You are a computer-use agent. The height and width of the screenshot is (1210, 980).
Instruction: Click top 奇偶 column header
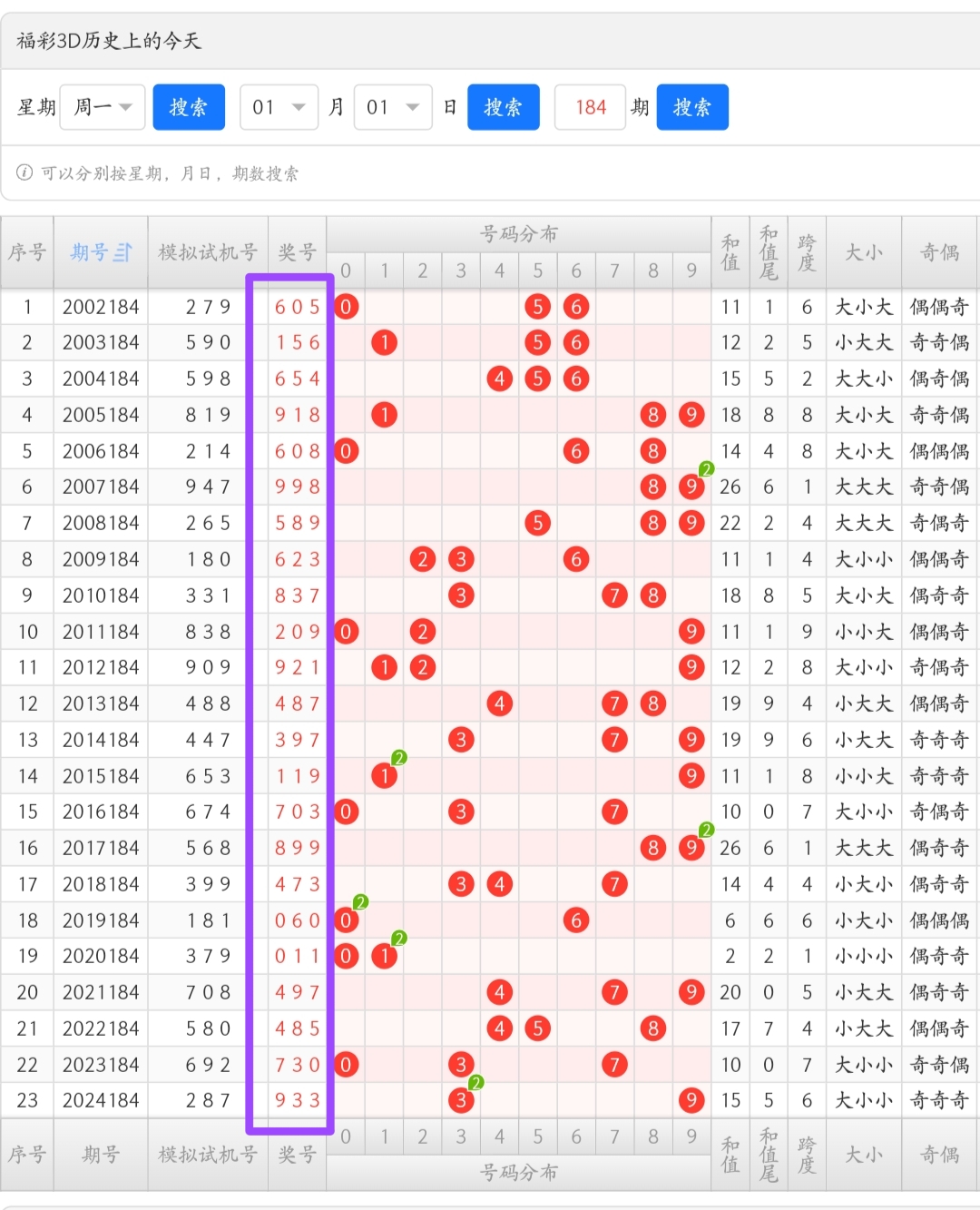(x=939, y=252)
